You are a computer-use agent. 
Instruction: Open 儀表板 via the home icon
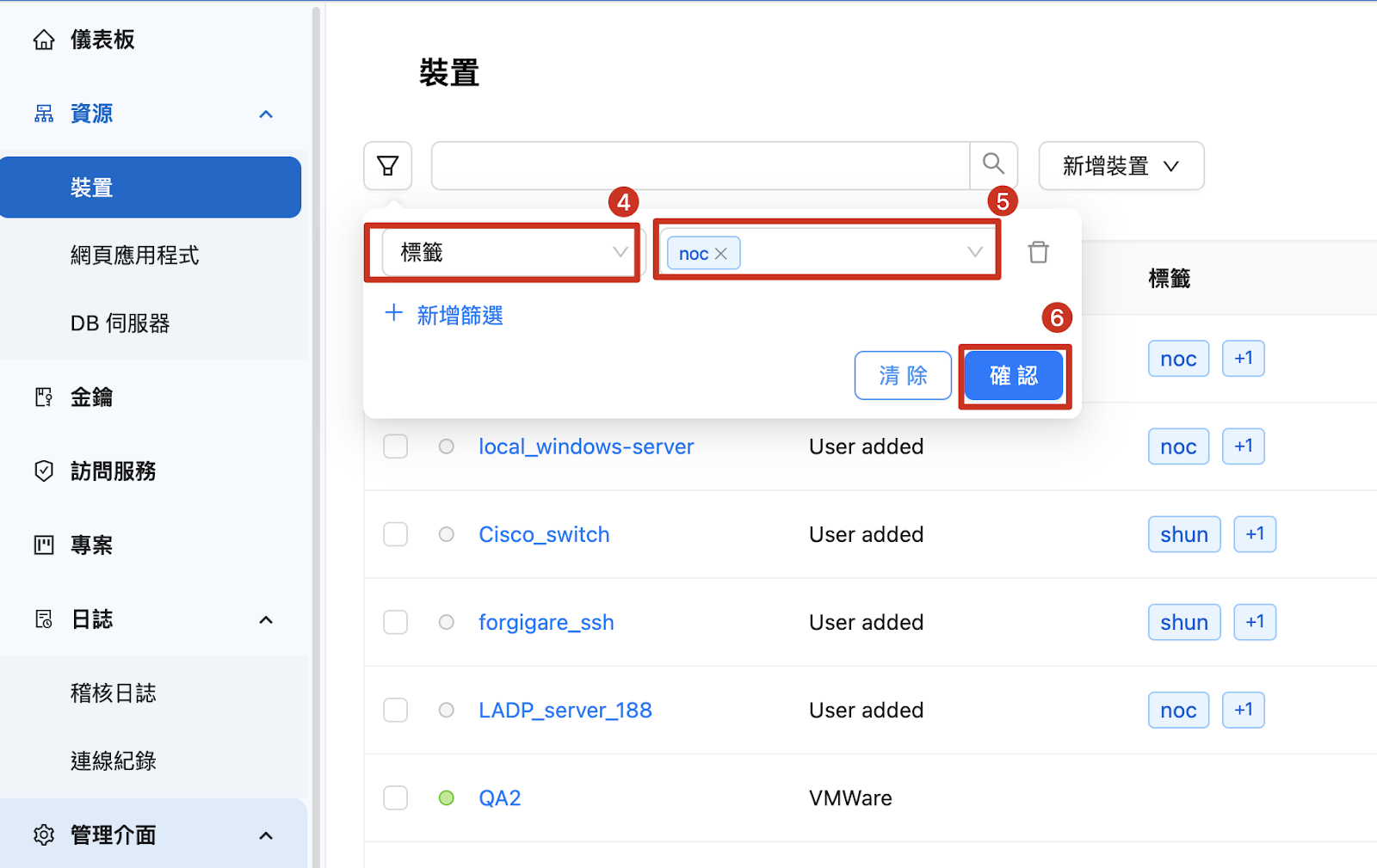(x=44, y=40)
